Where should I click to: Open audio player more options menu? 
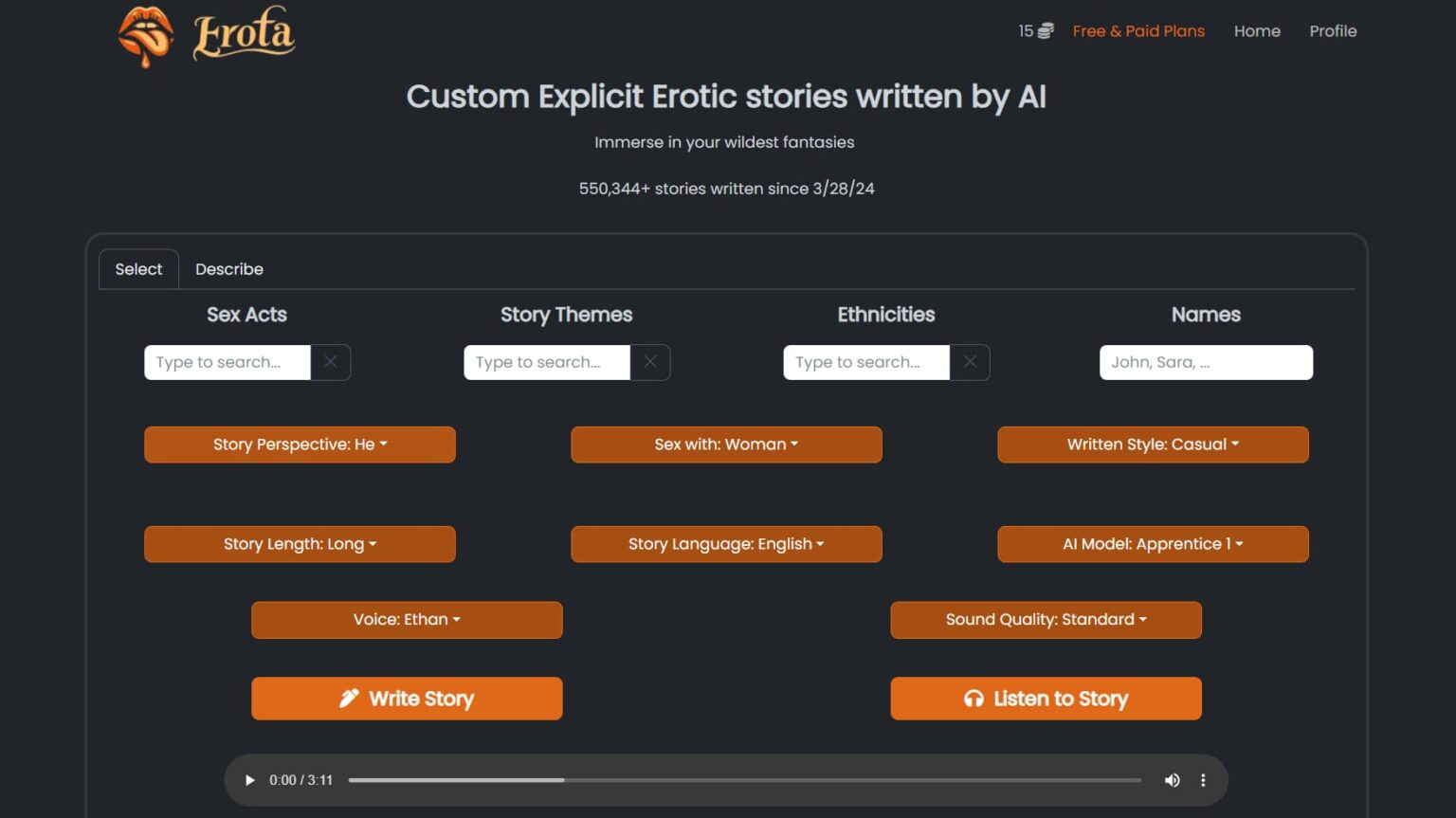pos(1203,780)
